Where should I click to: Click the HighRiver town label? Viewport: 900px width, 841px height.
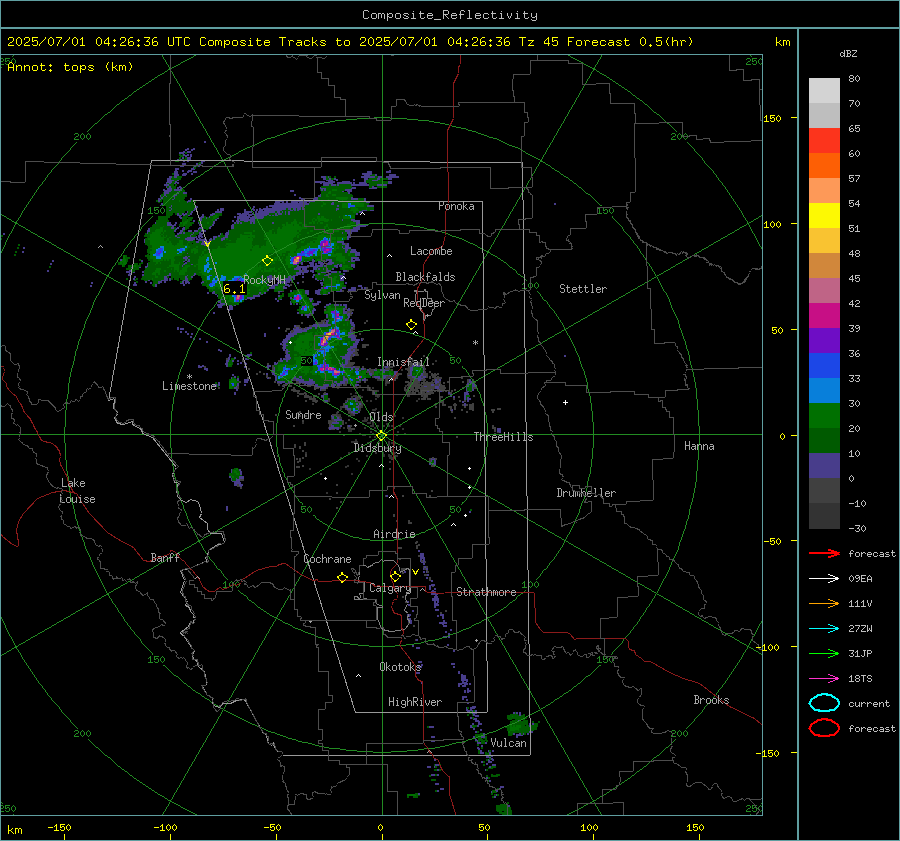tap(414, 702)
